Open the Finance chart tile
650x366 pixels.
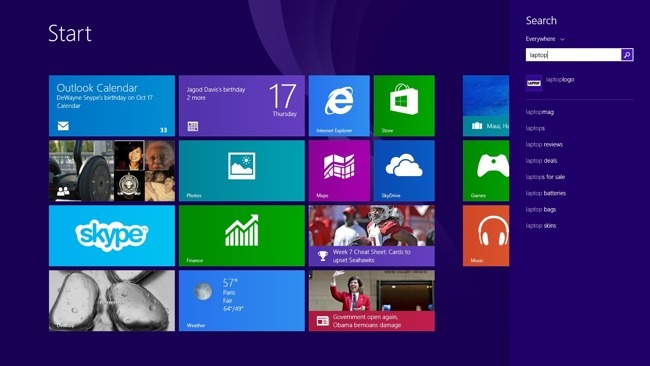242,235
